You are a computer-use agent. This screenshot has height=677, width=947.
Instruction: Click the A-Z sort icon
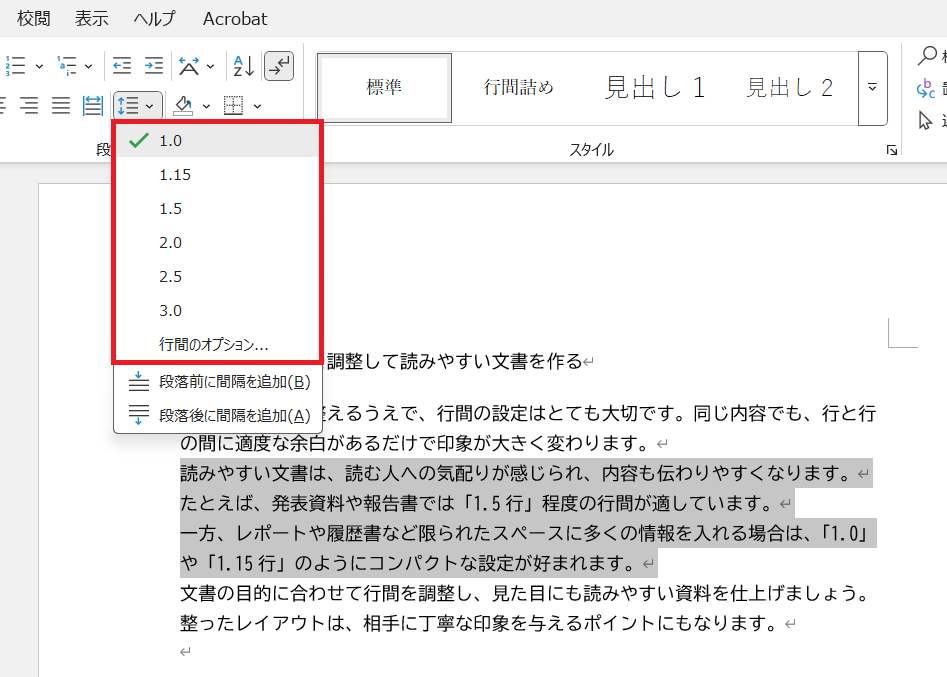(x=243, y=66)
